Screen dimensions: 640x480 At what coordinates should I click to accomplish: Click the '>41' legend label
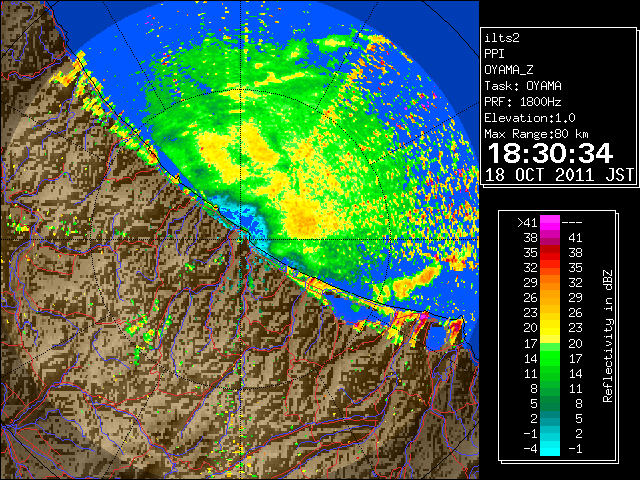[x=527, y=223]
